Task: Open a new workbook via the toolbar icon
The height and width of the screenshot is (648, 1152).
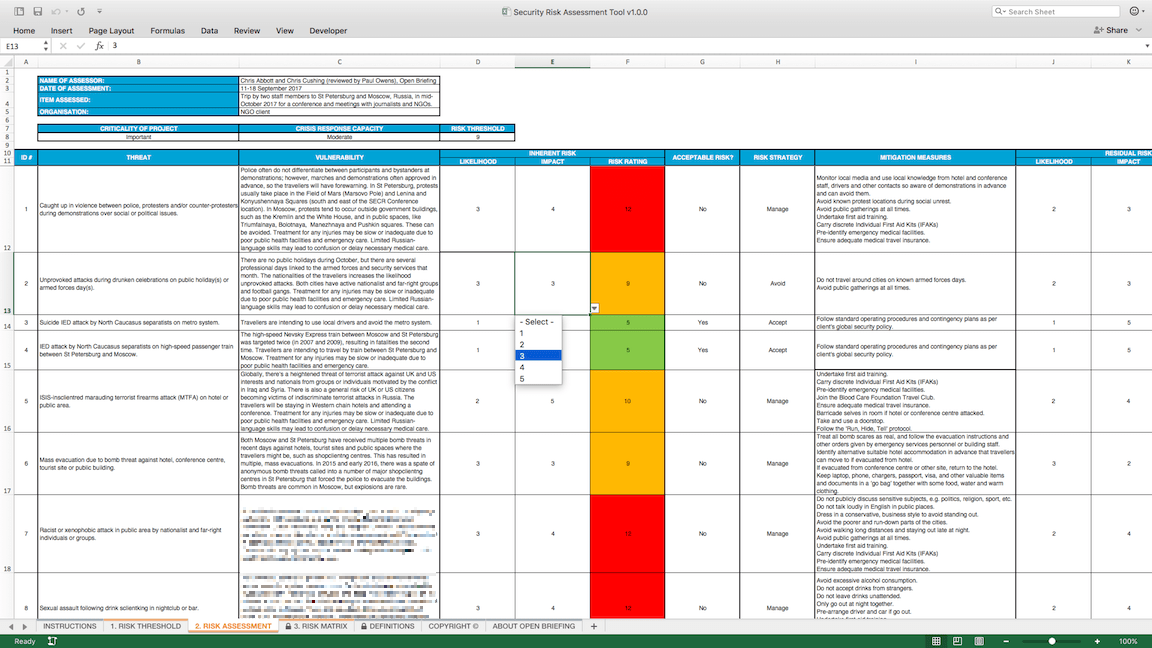Action: (20, 10)
